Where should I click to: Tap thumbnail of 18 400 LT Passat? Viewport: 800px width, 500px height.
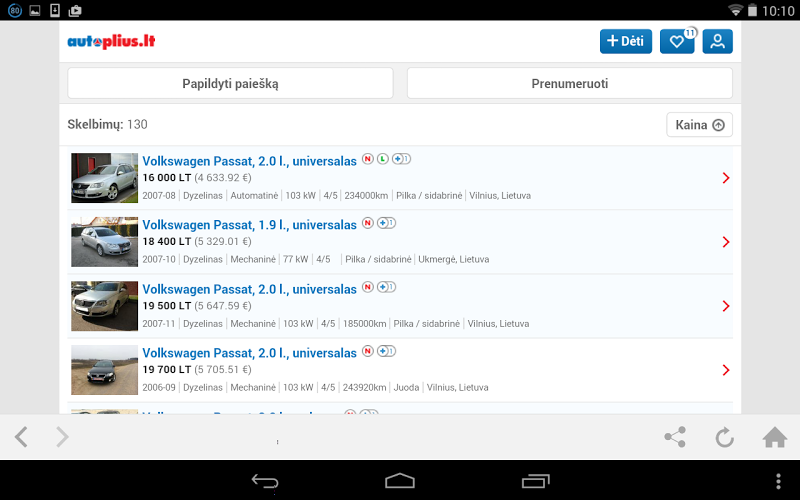tap(105, 242)
